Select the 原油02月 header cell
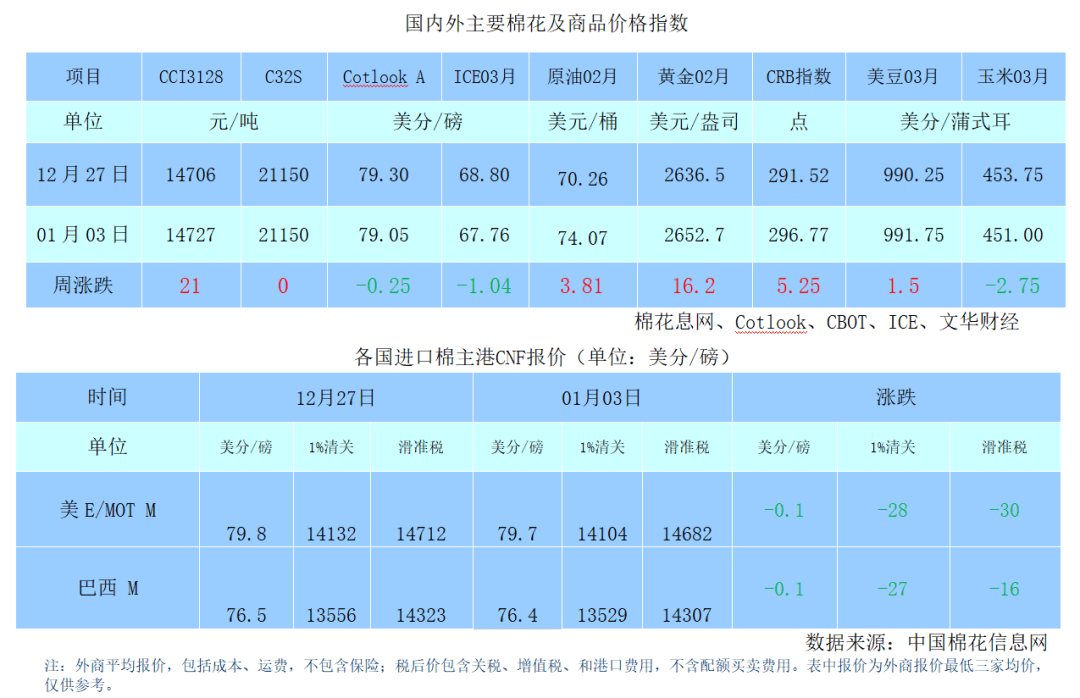The height and width of the screenshot is (698, 1080). point(583,75)
